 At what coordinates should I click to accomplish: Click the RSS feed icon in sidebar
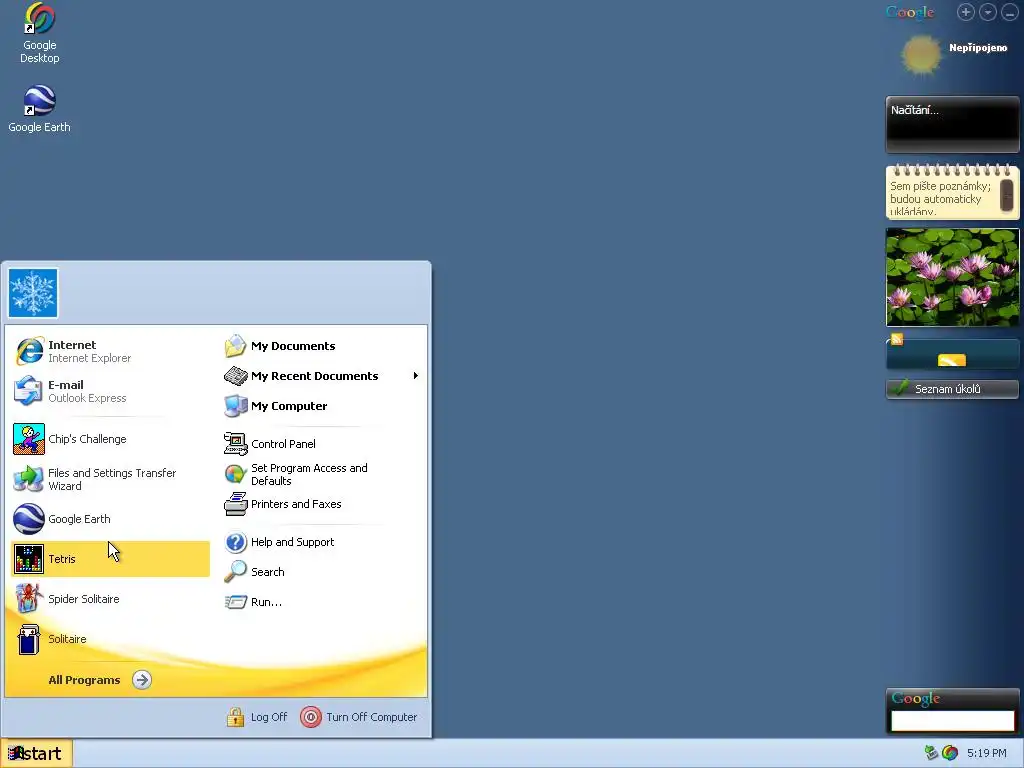(x=897, y=339)
